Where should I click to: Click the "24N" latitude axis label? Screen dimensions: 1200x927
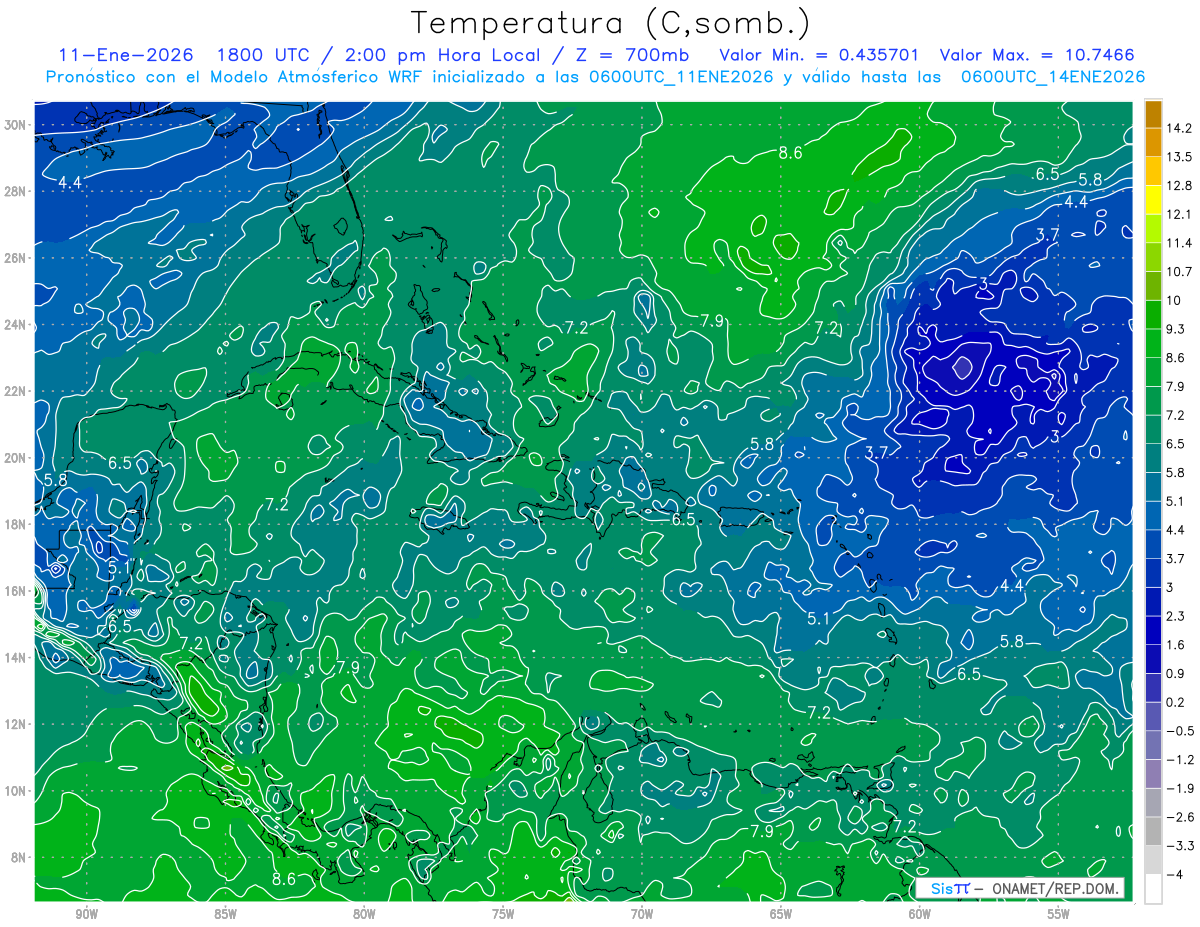(17, 325)
